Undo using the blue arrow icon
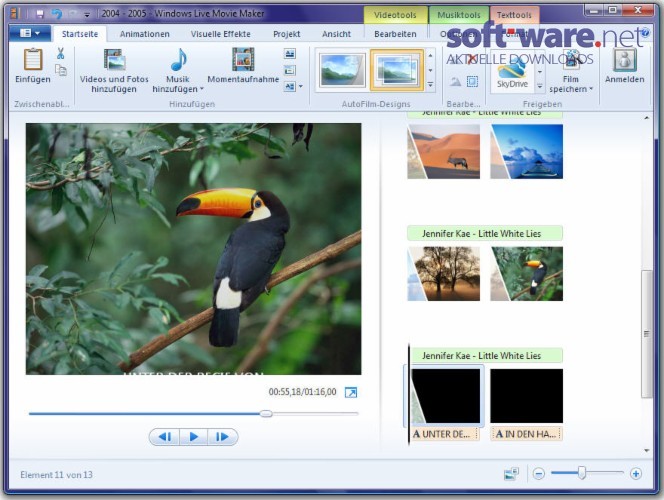This screenshot has width=664, height=500. point(56,14)
